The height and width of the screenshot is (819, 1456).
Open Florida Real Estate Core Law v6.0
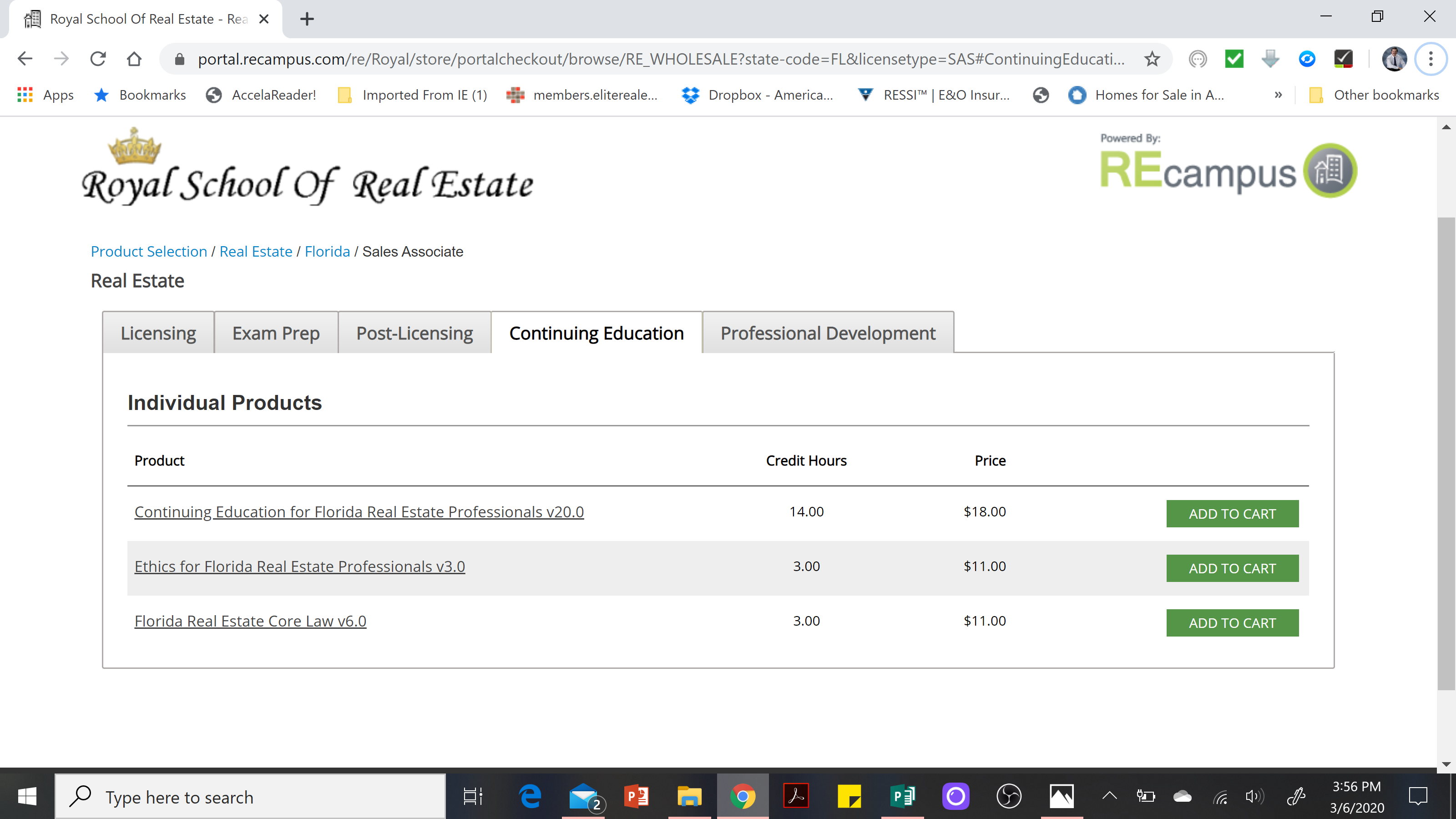pos(250,621)
